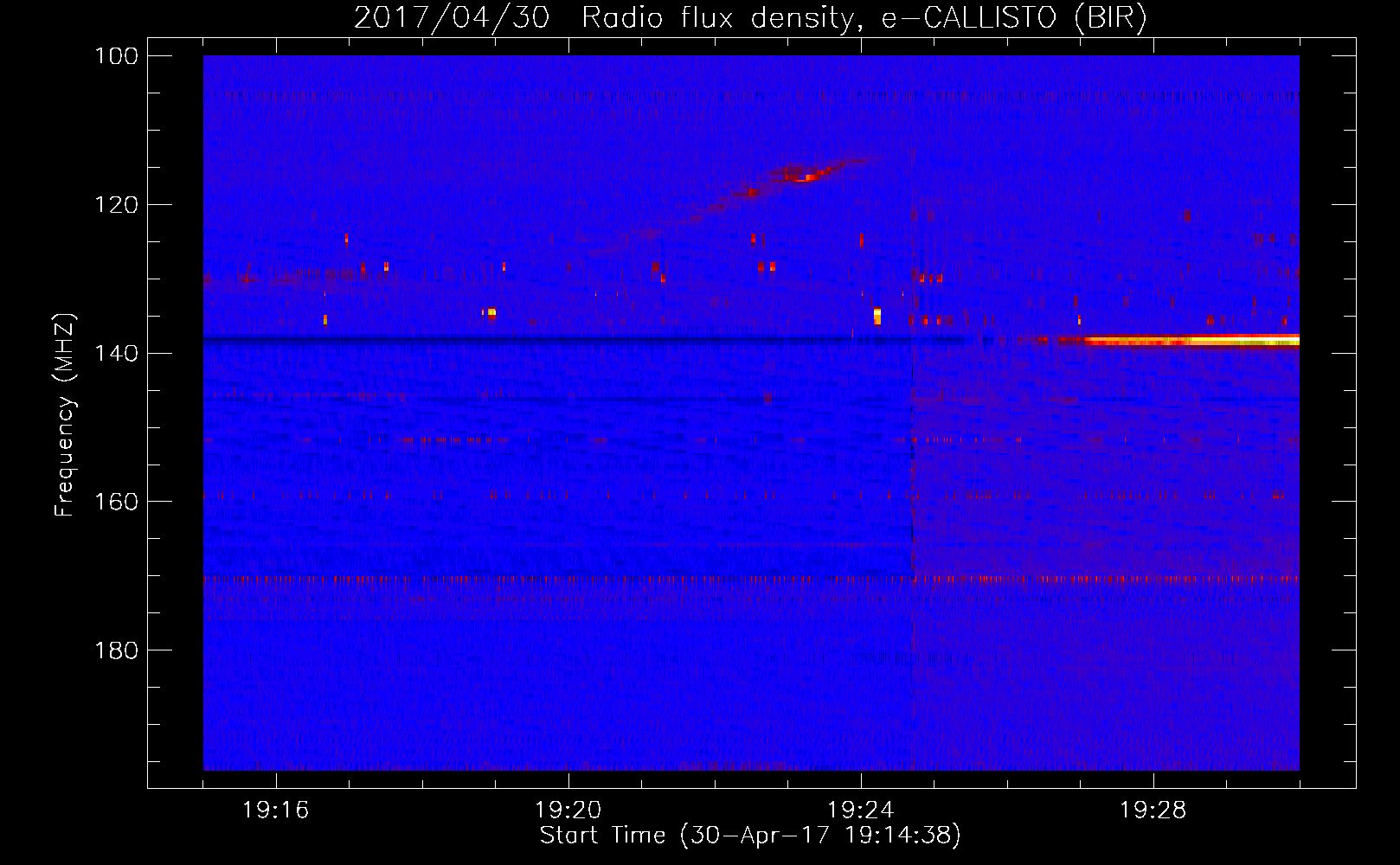
Task: Click the 'Start Time (30-Apr-17 19:14:38)' x-axis label
Action: tap(750, 836)
